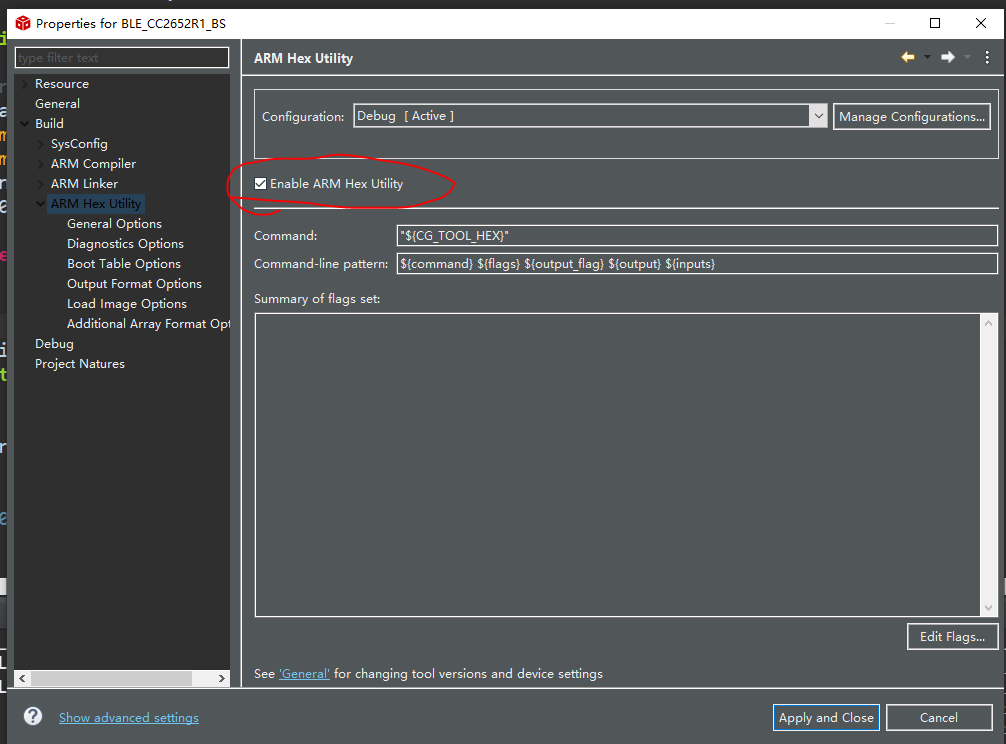
Task: Open Show advanced settings link
Action: coord(129,718)
